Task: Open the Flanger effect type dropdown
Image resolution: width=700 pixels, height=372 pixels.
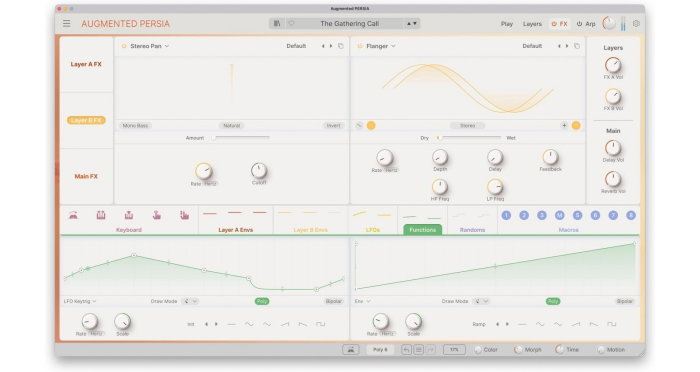Action: click(381, 46)
